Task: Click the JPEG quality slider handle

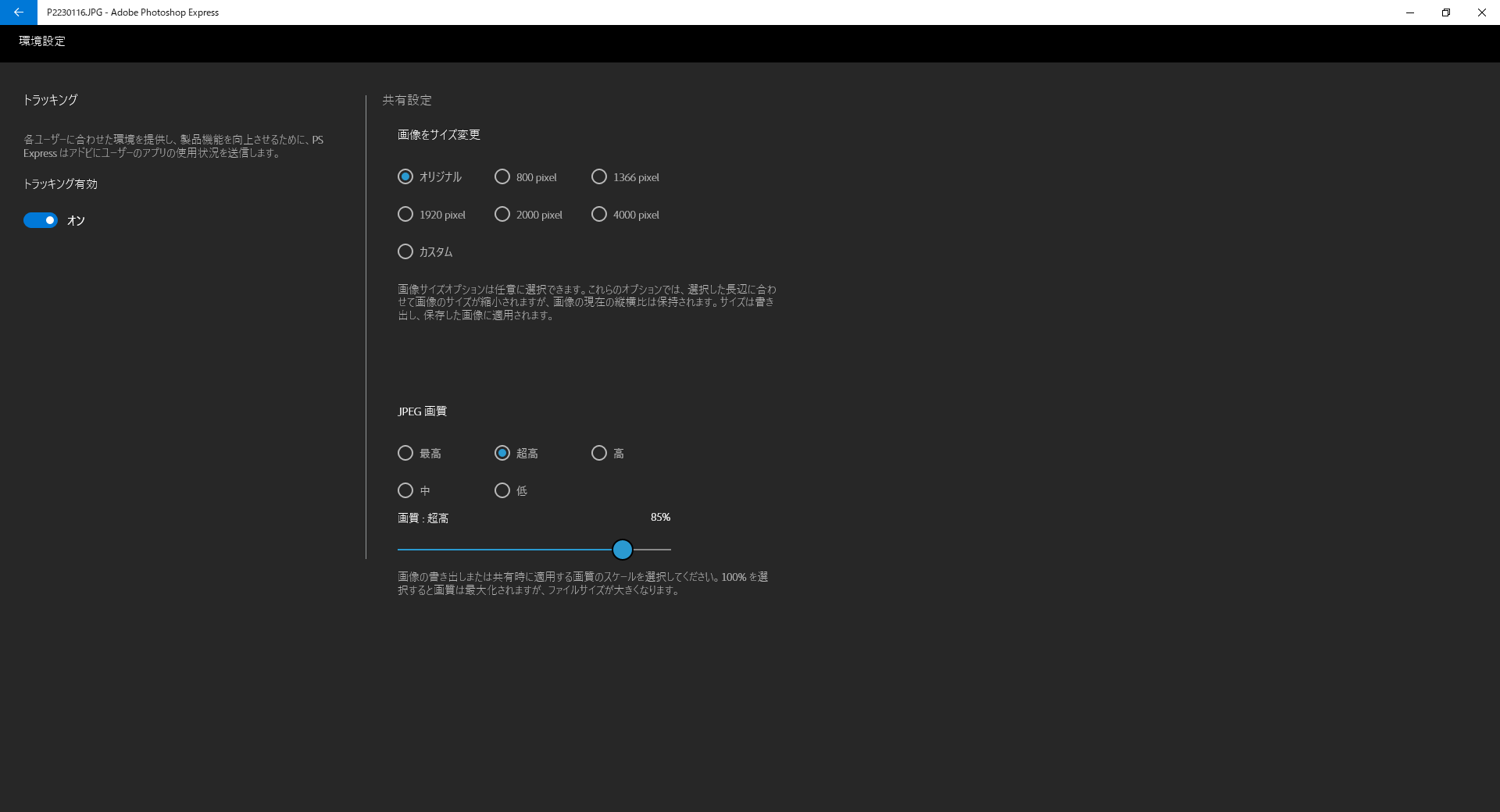Action: click(622, 550)
